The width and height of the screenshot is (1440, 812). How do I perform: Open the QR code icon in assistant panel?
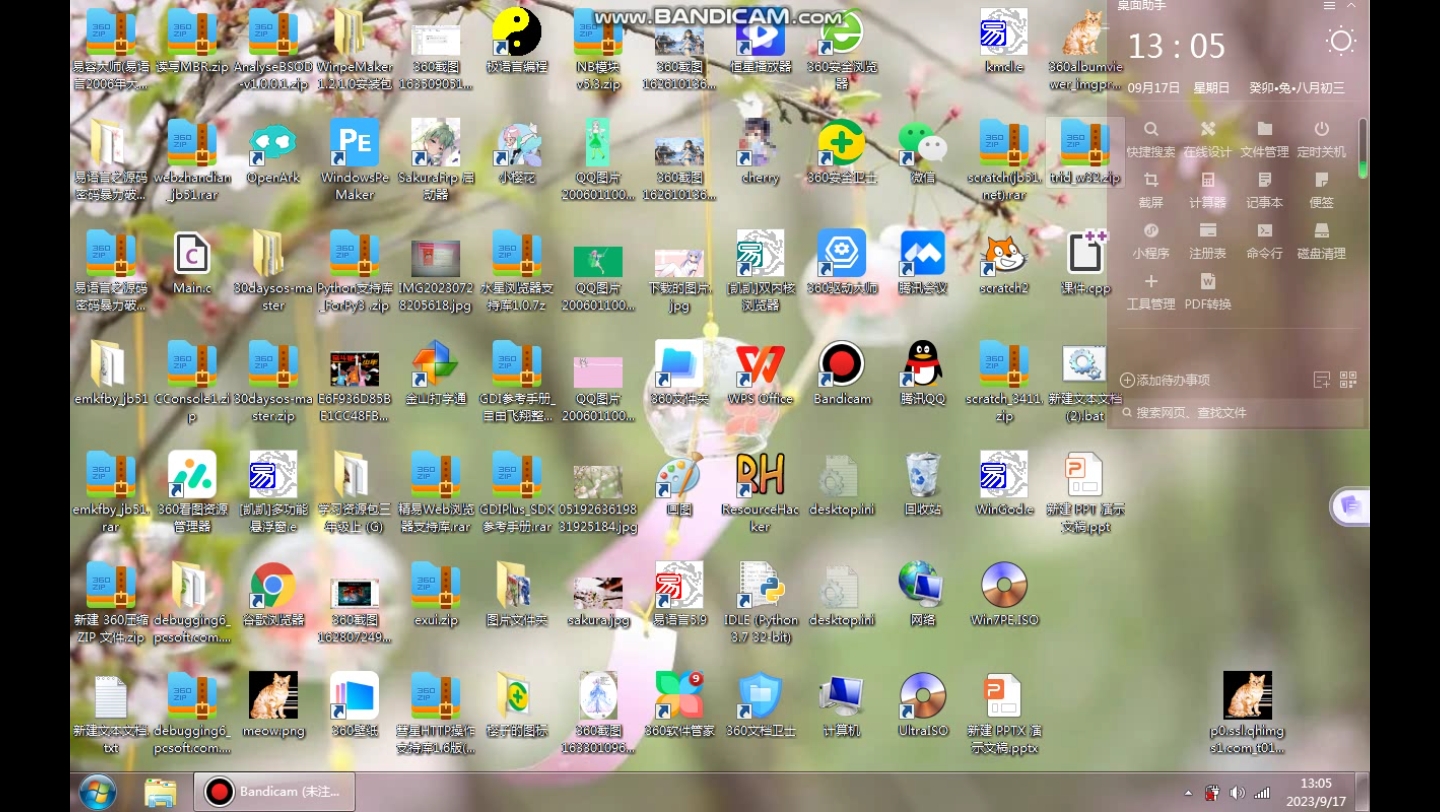click(1348, 380)
